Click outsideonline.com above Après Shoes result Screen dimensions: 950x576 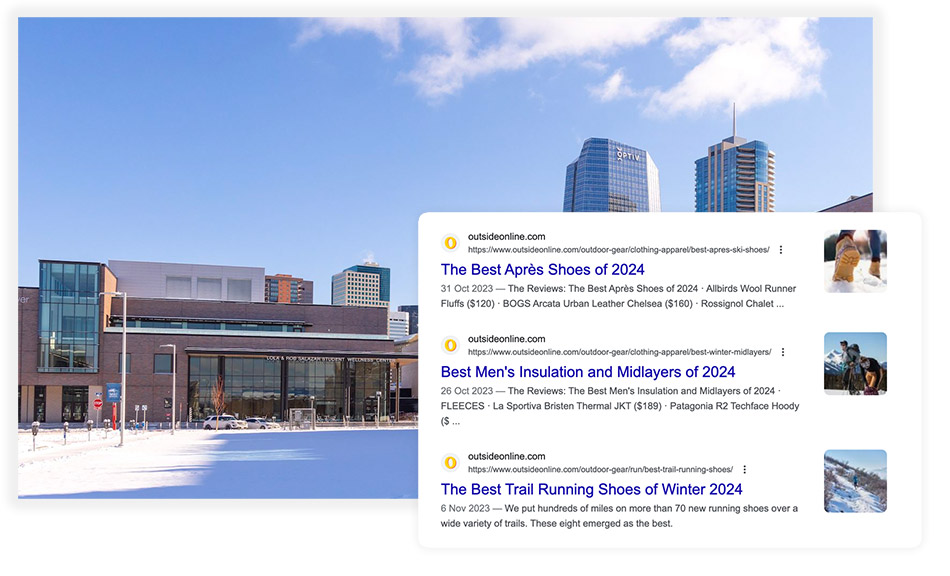click(507, 237)
